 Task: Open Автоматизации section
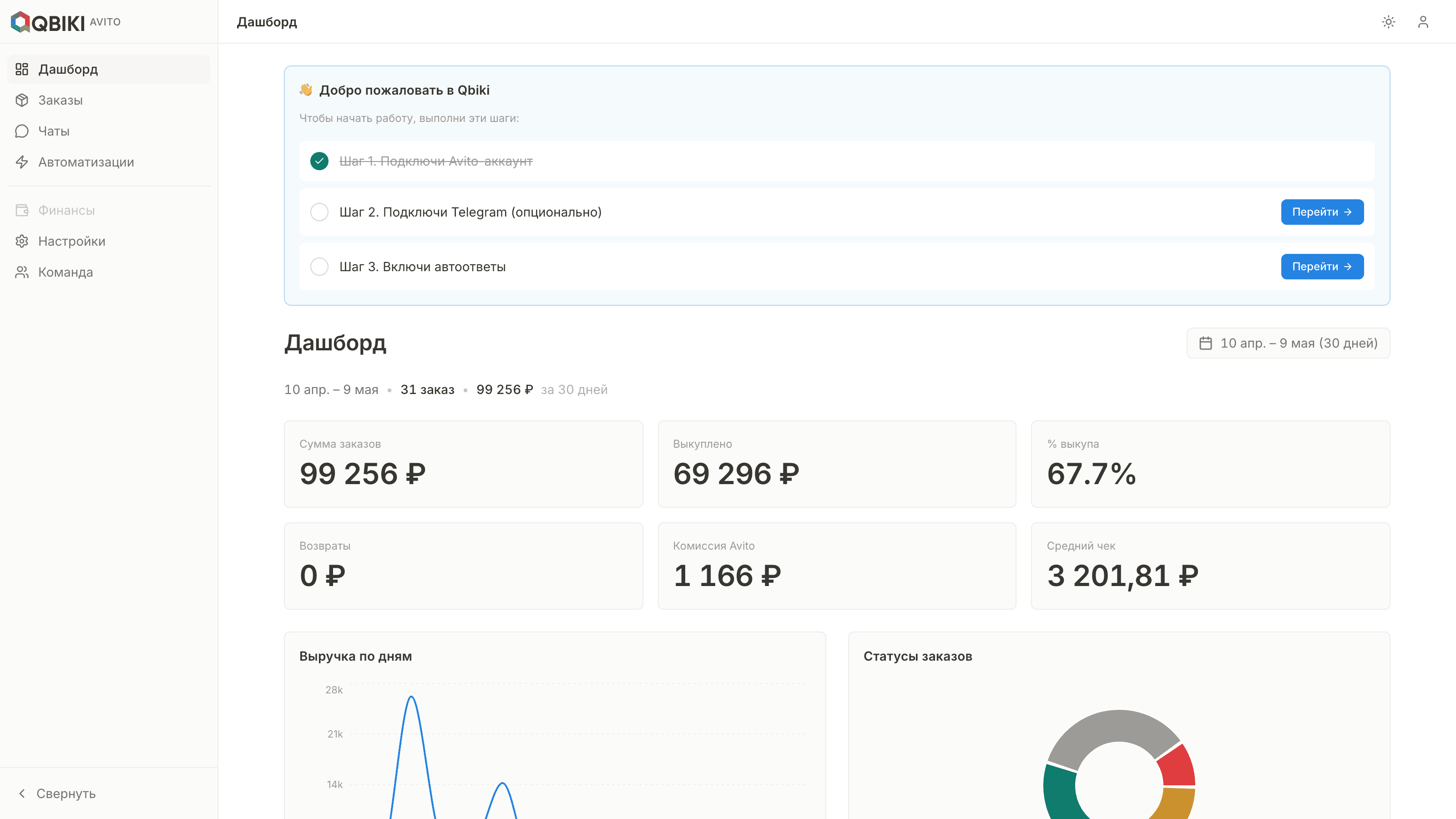click(109, 162)
